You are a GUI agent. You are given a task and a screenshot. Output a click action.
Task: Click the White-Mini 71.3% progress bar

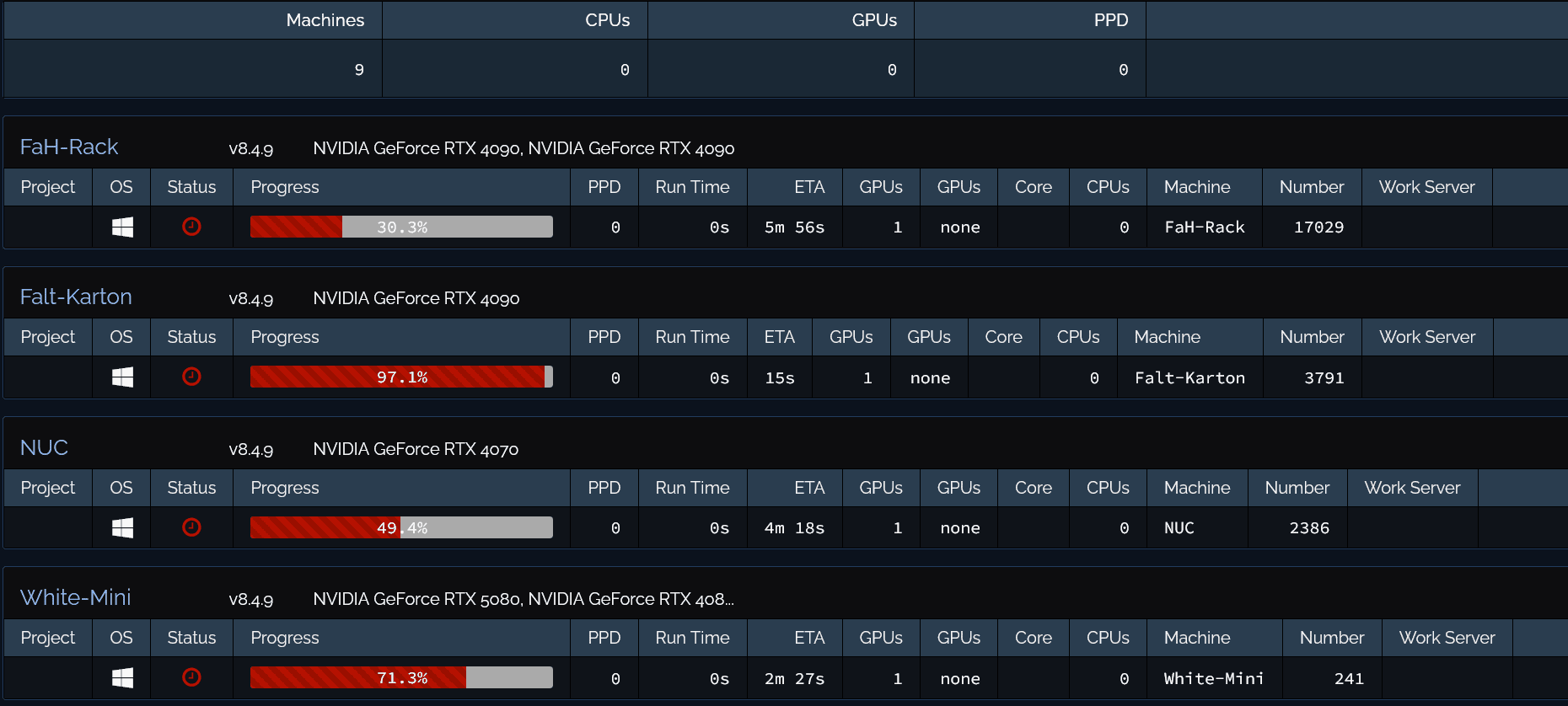(x=401, y=678)
